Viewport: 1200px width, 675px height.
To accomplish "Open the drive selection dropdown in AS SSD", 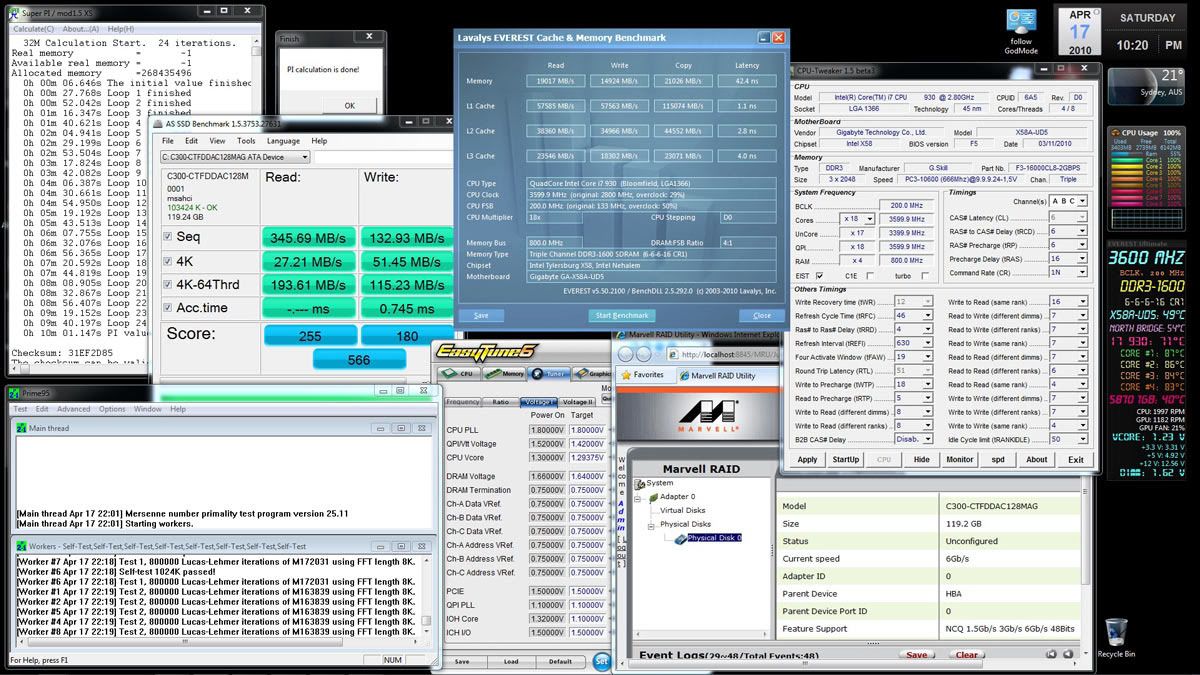I will click(235, 157).
